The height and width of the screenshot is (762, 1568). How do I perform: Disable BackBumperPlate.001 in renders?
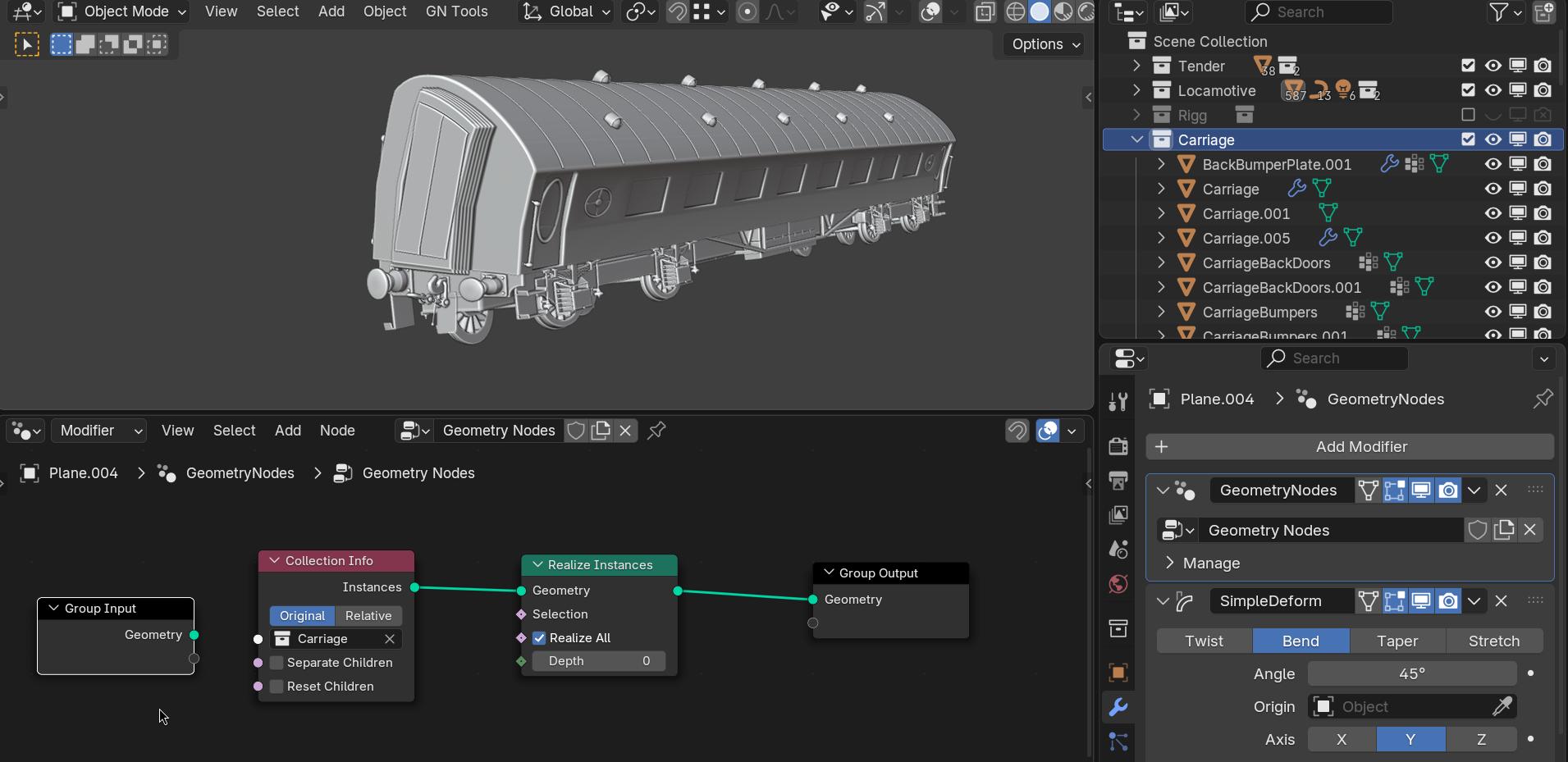[1543, 164]
